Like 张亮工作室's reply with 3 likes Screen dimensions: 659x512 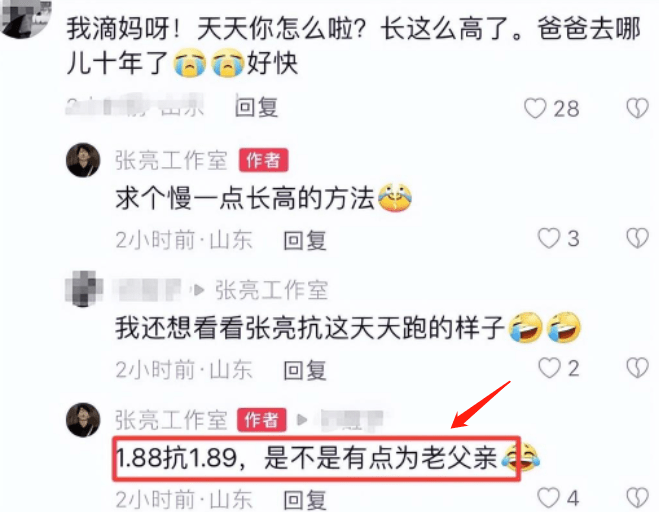[549, 238]
